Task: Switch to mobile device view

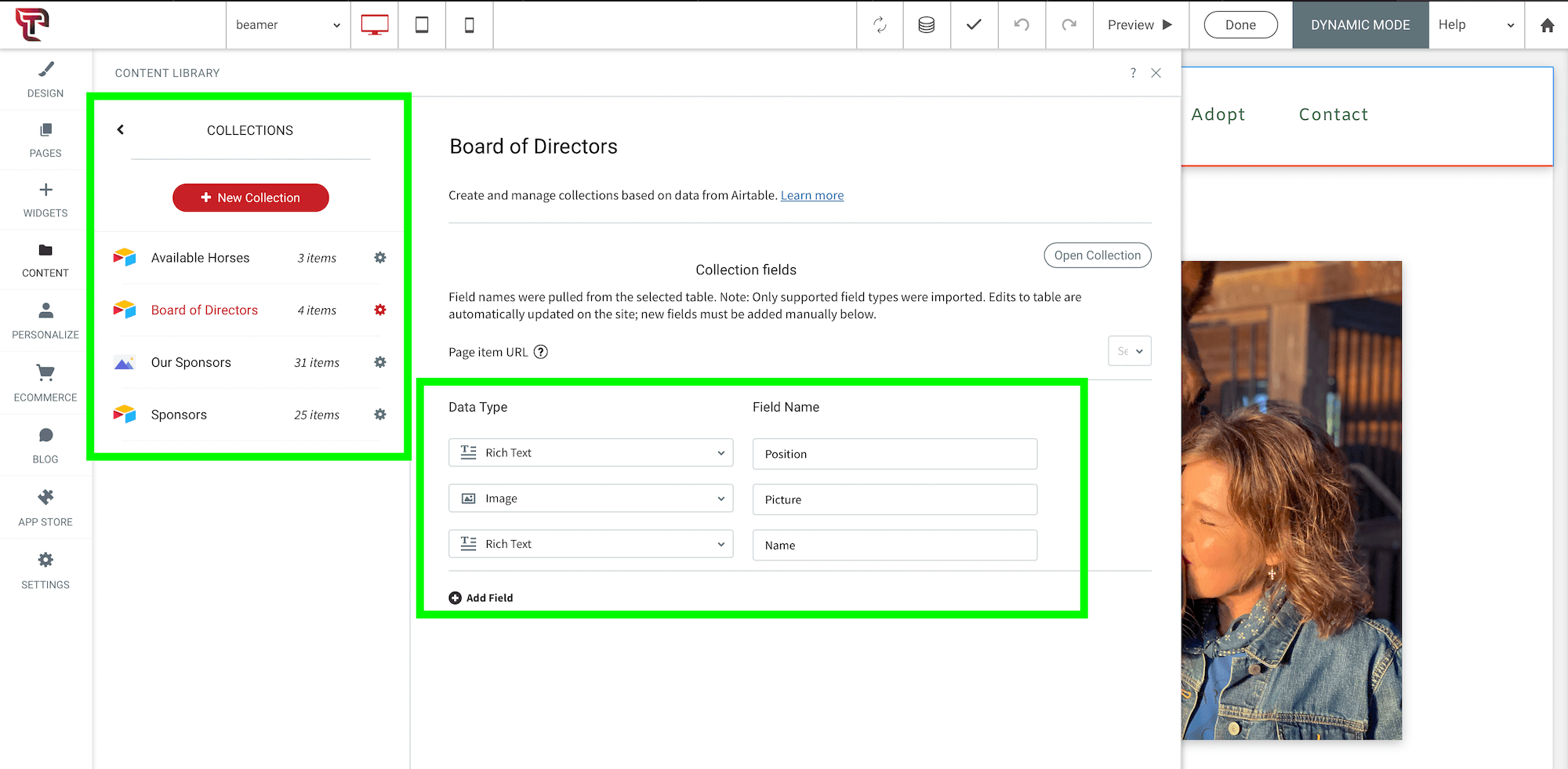Action: (469, 25)
